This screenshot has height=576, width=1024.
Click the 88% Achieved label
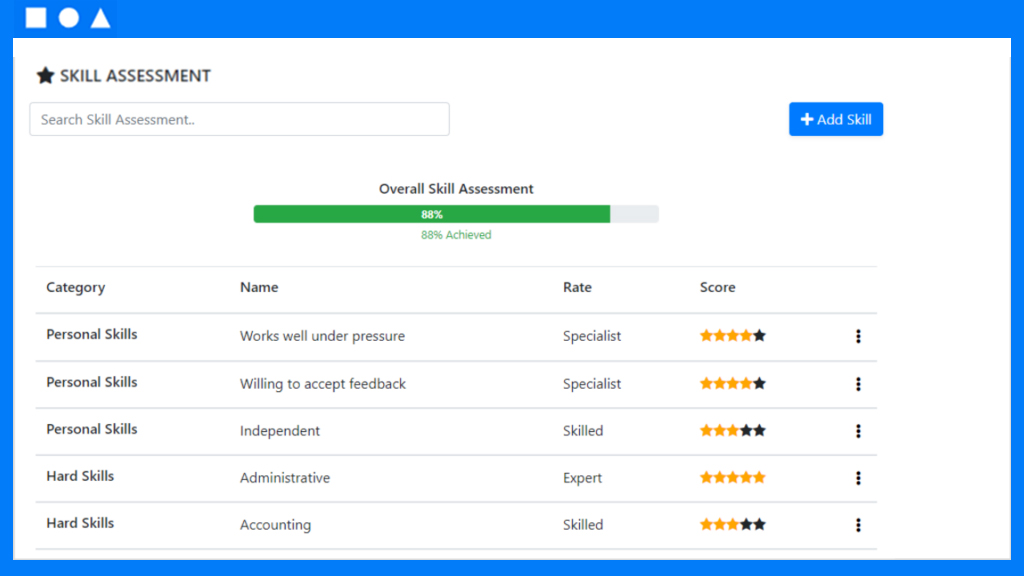(x=456, y=235)
